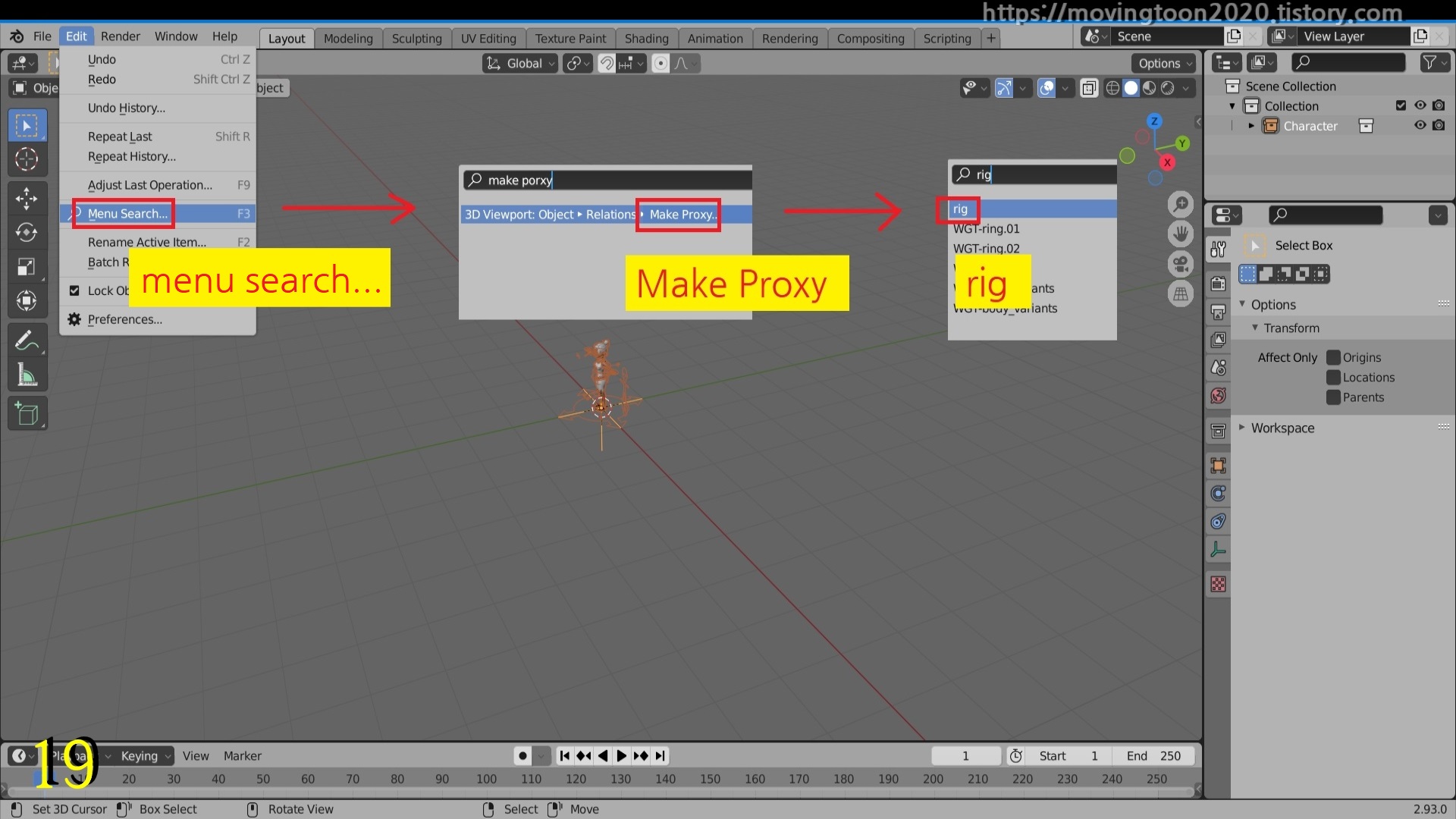Screen dimensions: 1456x819
Task: Open the Keying dropdown in timeline
Action: pyautogui.click(x=144, y=756)
